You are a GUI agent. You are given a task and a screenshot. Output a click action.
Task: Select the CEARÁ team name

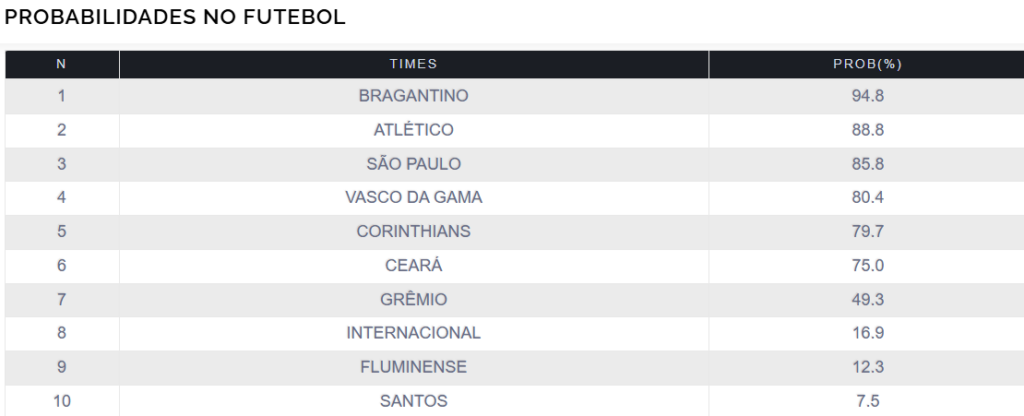point(413,266)
